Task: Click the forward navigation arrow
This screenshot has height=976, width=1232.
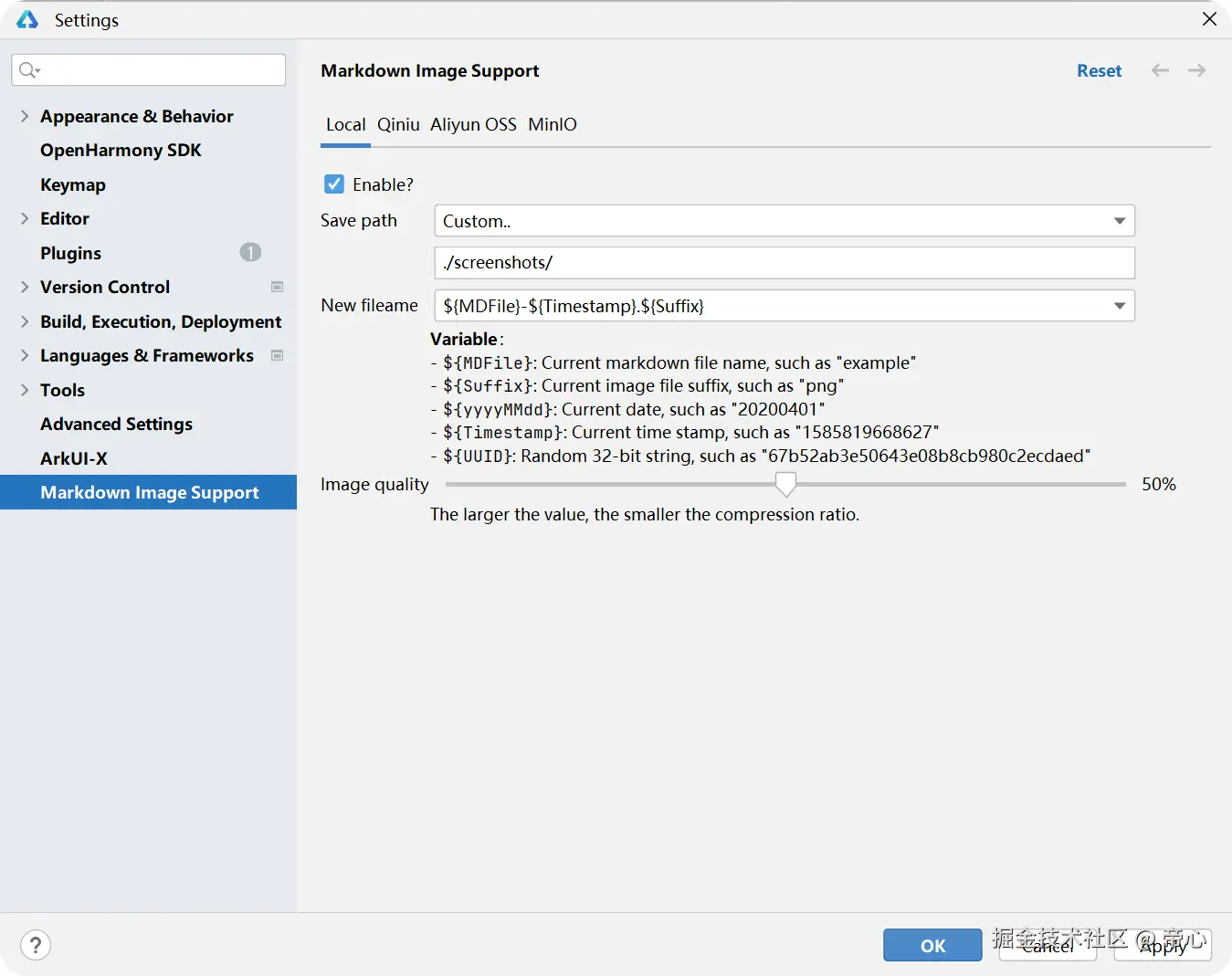Action: [x=1196, y=70]
